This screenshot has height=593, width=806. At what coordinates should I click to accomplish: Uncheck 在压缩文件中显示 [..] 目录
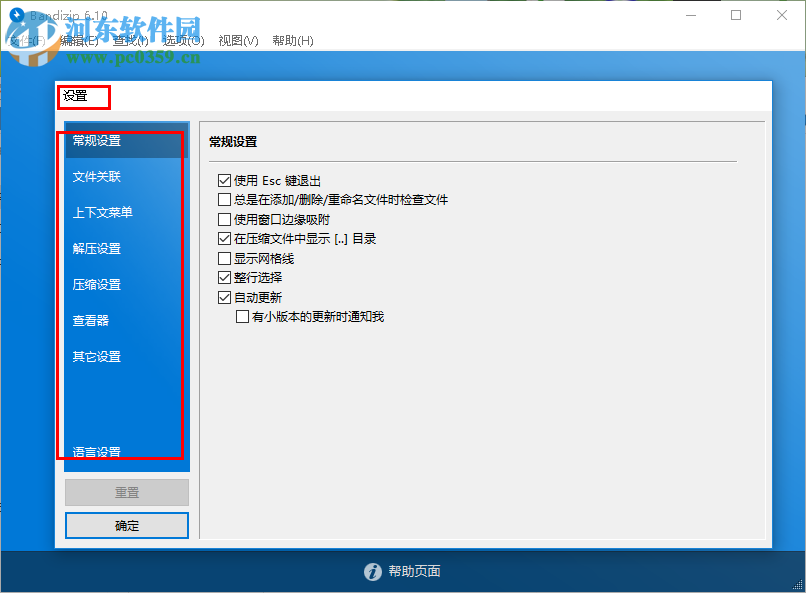click(222, 238)
